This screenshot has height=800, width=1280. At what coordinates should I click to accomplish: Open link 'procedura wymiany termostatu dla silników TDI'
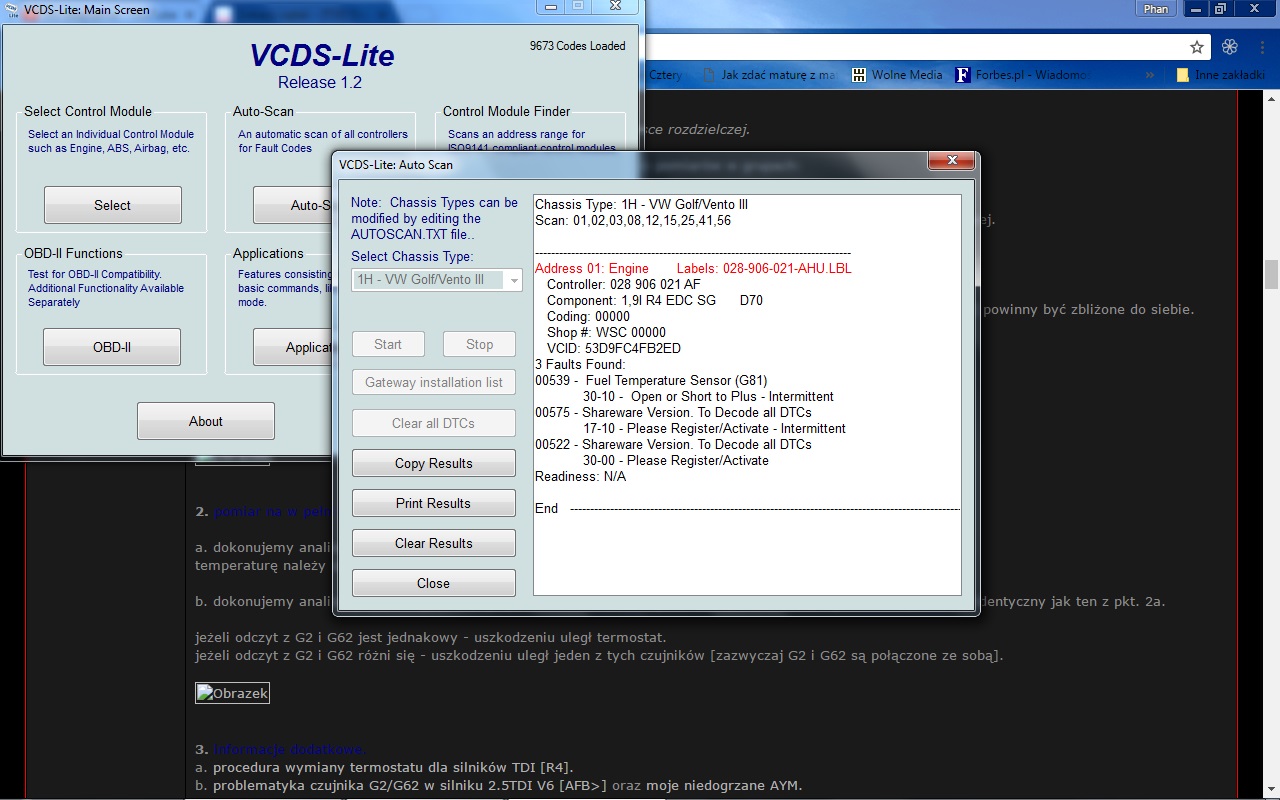coord(393,767)
